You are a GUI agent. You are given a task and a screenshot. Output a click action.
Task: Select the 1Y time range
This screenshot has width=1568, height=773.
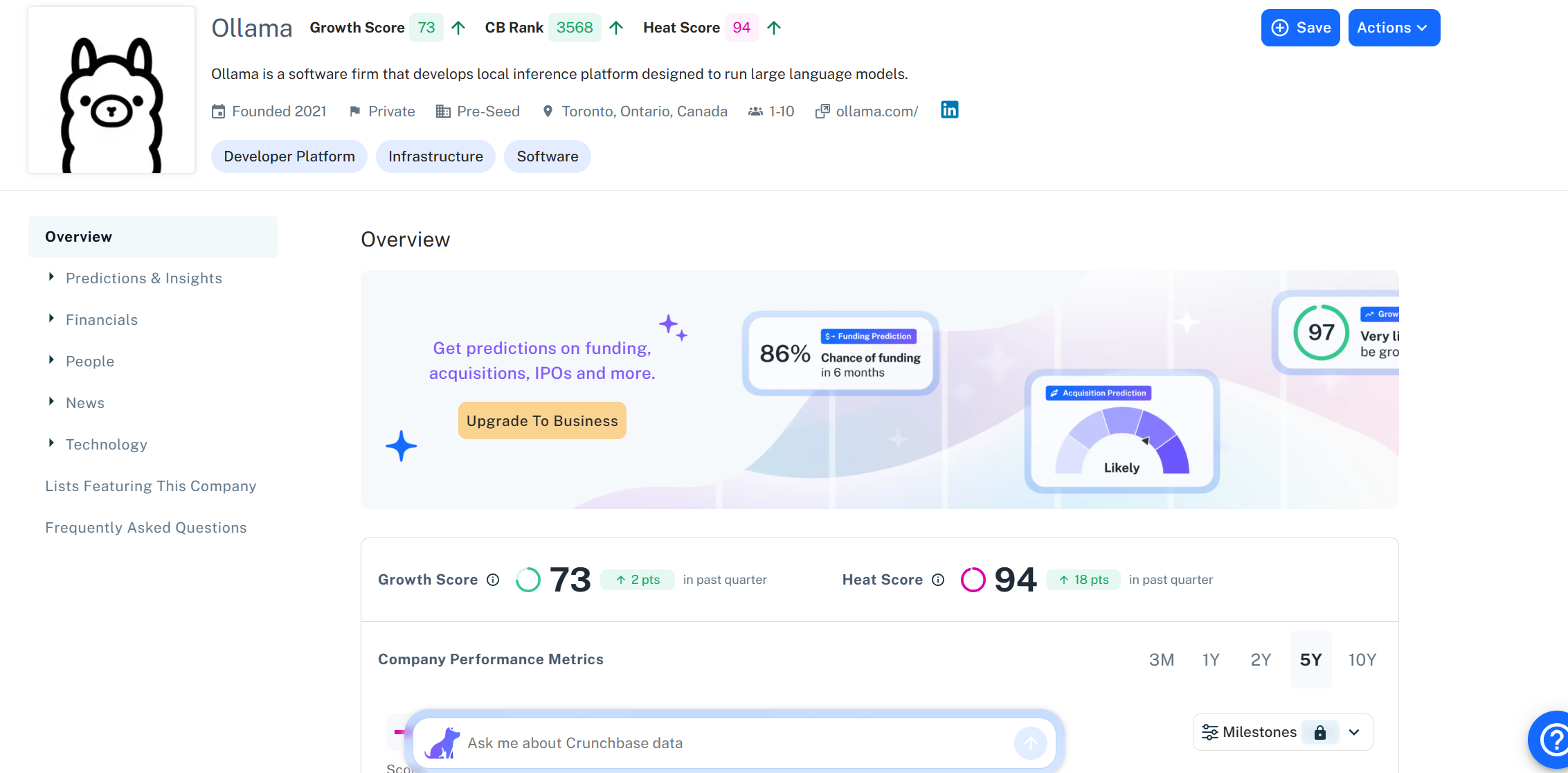[x=1210, y=659]
